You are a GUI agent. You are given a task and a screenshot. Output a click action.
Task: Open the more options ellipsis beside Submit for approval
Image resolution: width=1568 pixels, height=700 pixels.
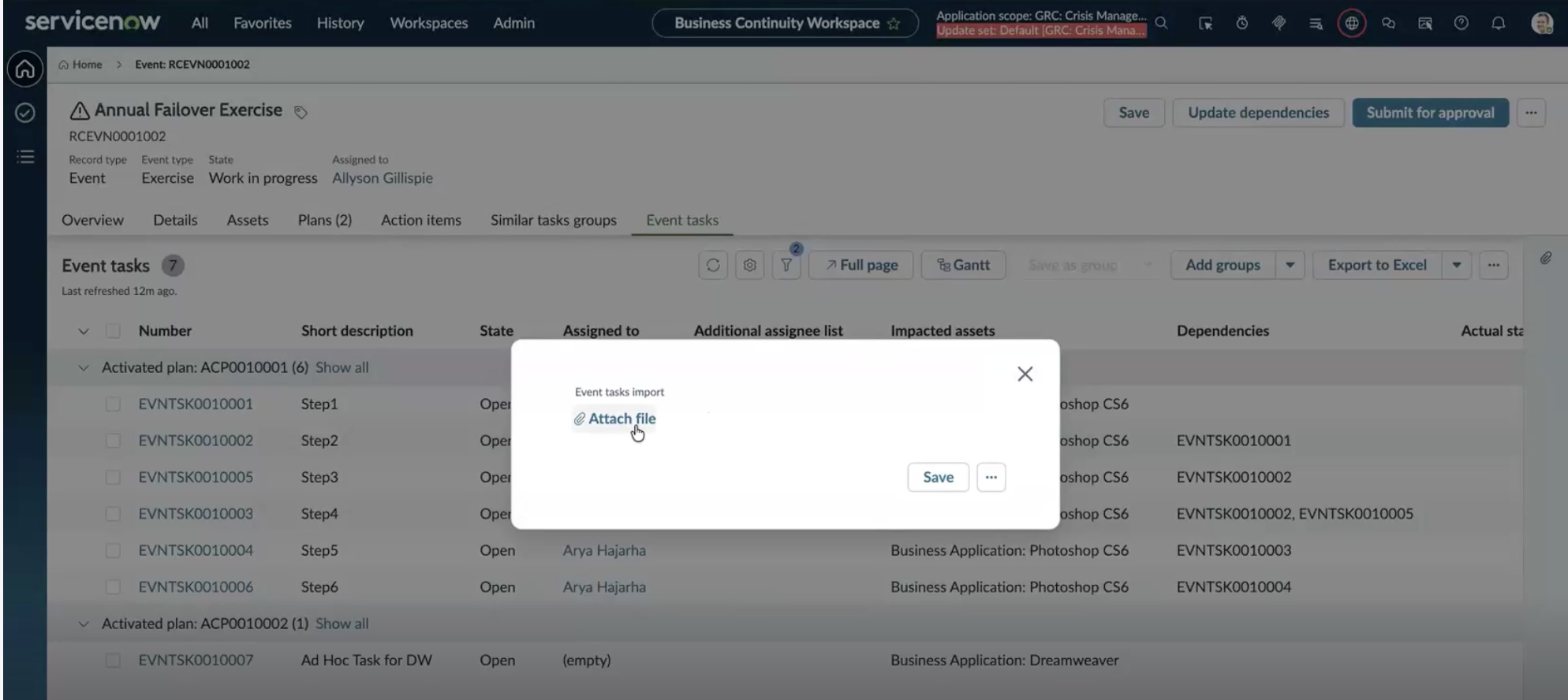1531,113
